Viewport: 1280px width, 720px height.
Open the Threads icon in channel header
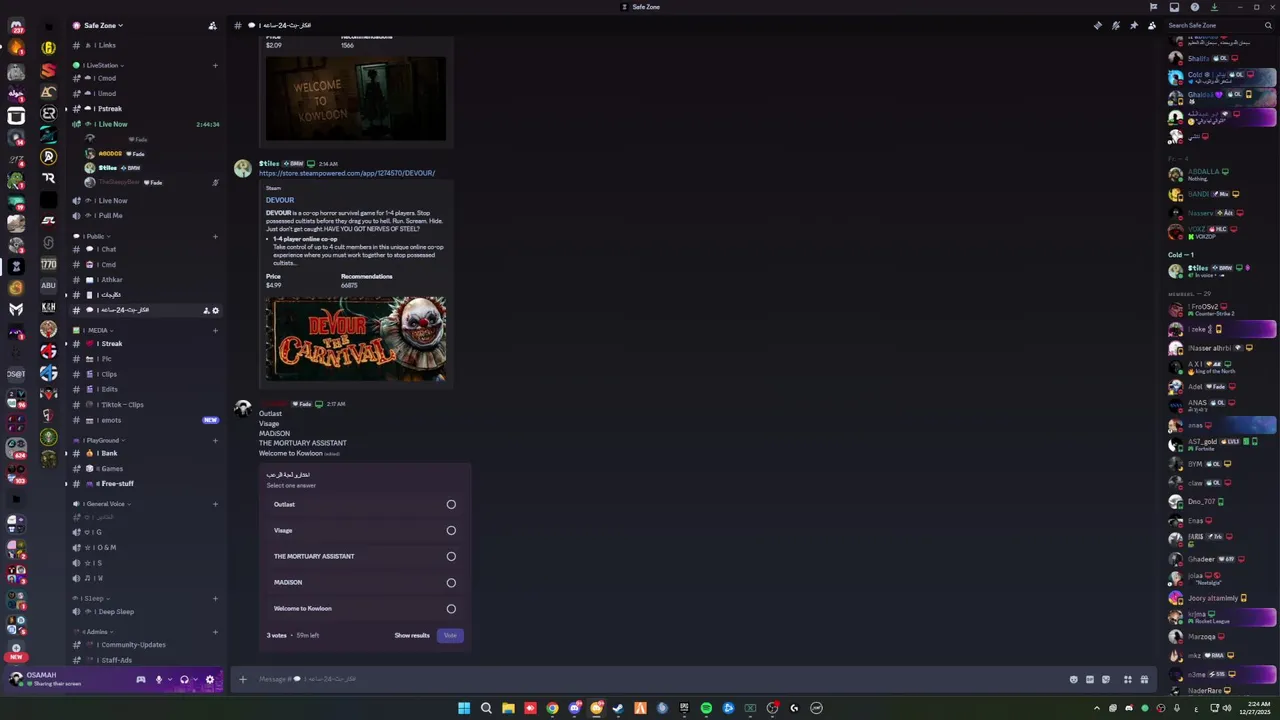point(1097,25)
